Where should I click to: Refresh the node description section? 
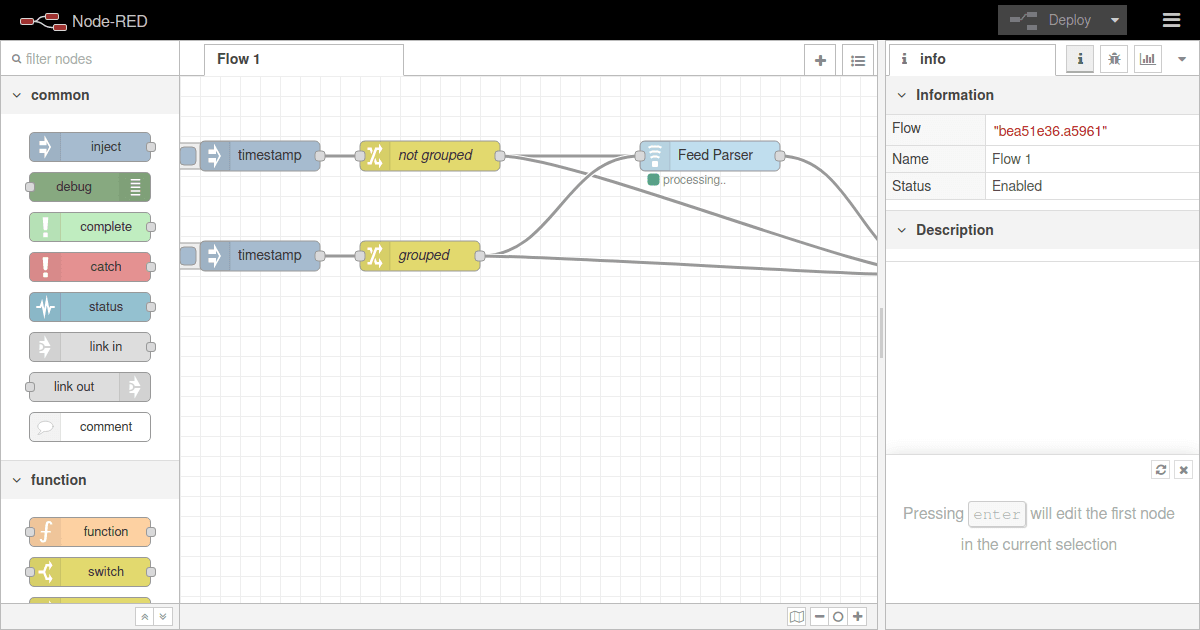tap(1160, 469)
